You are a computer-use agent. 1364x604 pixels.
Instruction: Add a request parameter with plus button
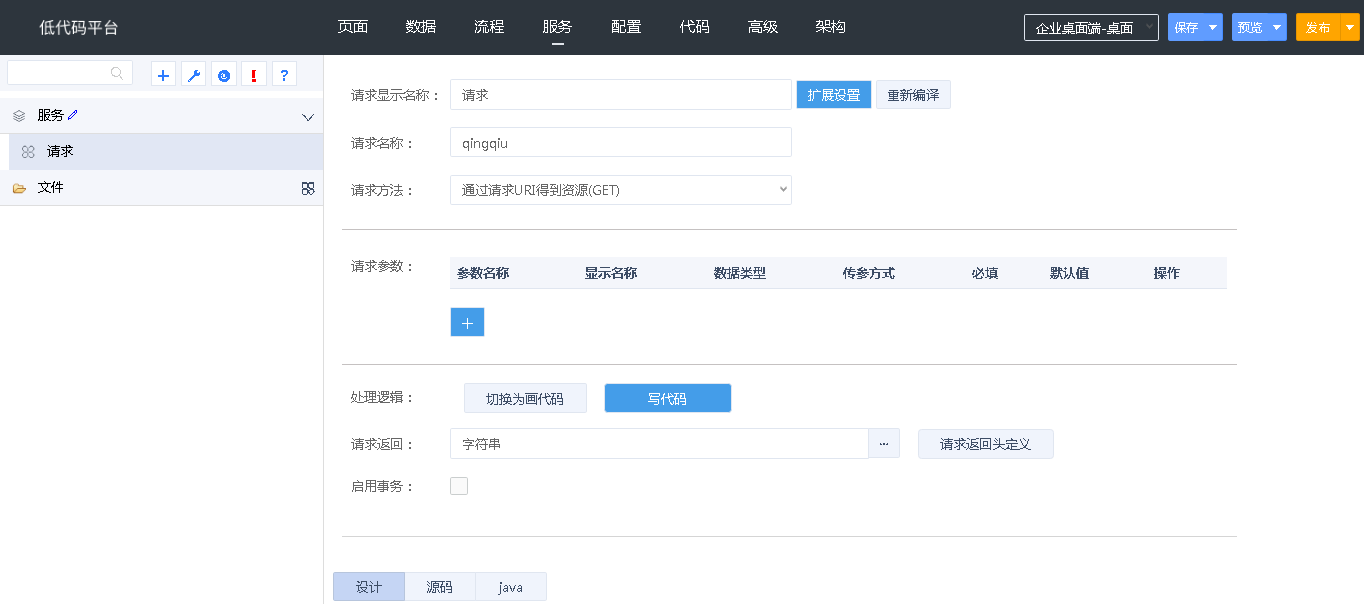tap(467, 322)
